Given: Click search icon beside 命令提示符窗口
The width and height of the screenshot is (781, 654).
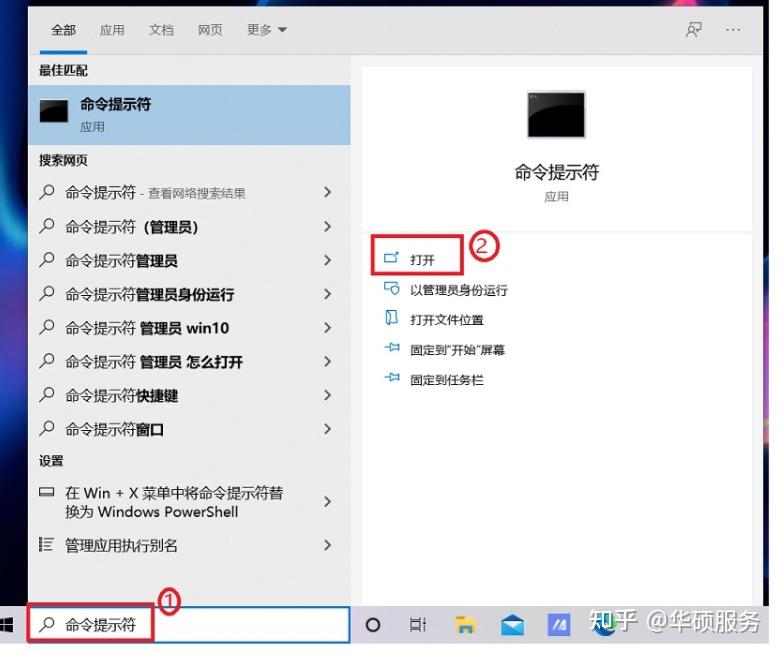Looking at the screenshot, I should [47, 428].
